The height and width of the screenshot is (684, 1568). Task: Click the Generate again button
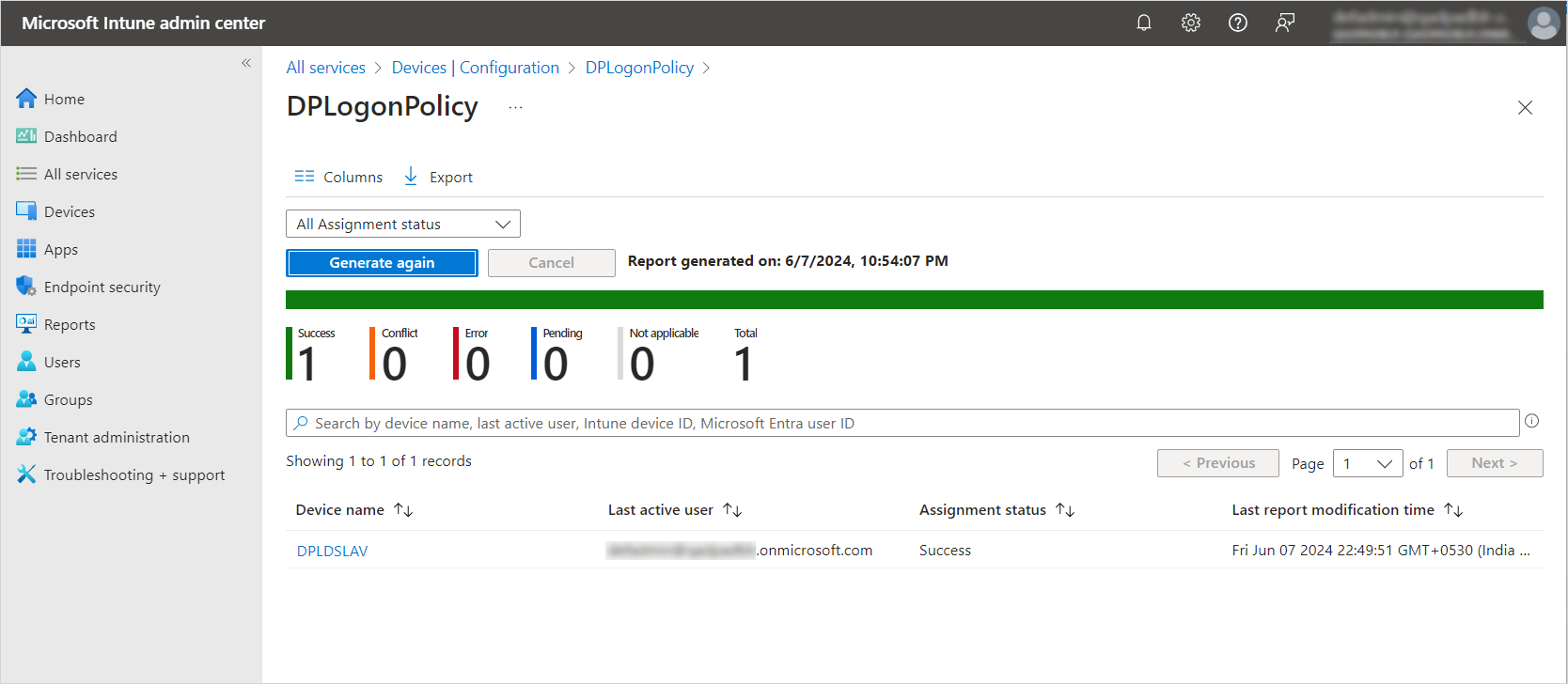click(382, 263)
